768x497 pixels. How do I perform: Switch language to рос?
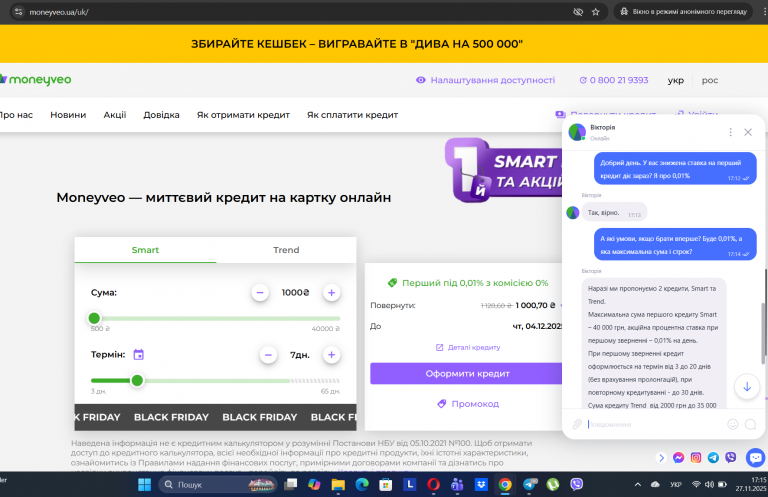click(x=710, y=80)
